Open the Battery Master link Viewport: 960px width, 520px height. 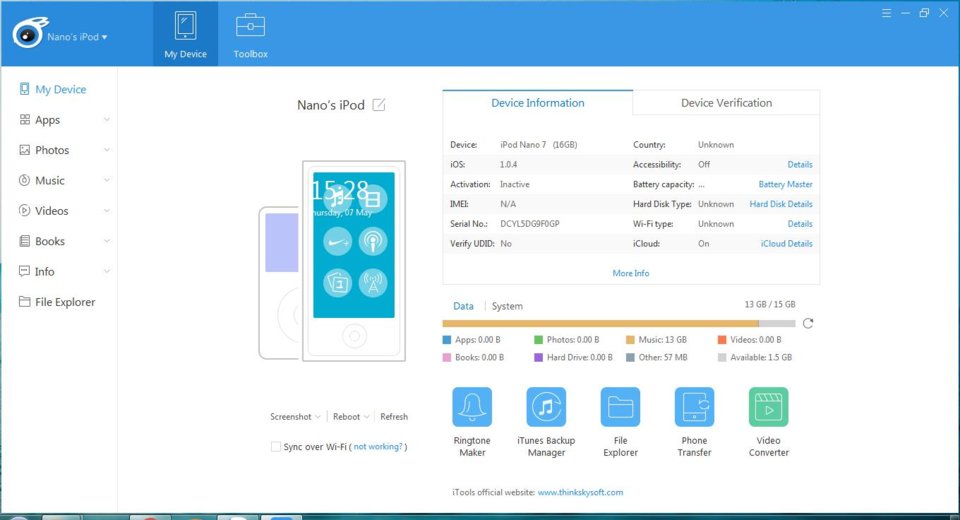[785, 184]
